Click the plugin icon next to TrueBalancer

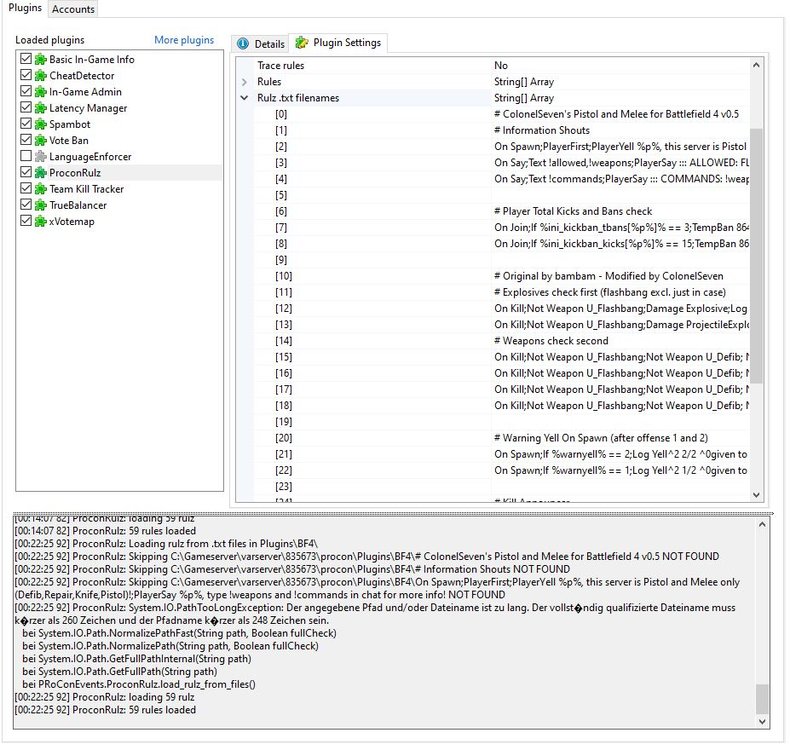pyautogui.click(x=41, y=205)
